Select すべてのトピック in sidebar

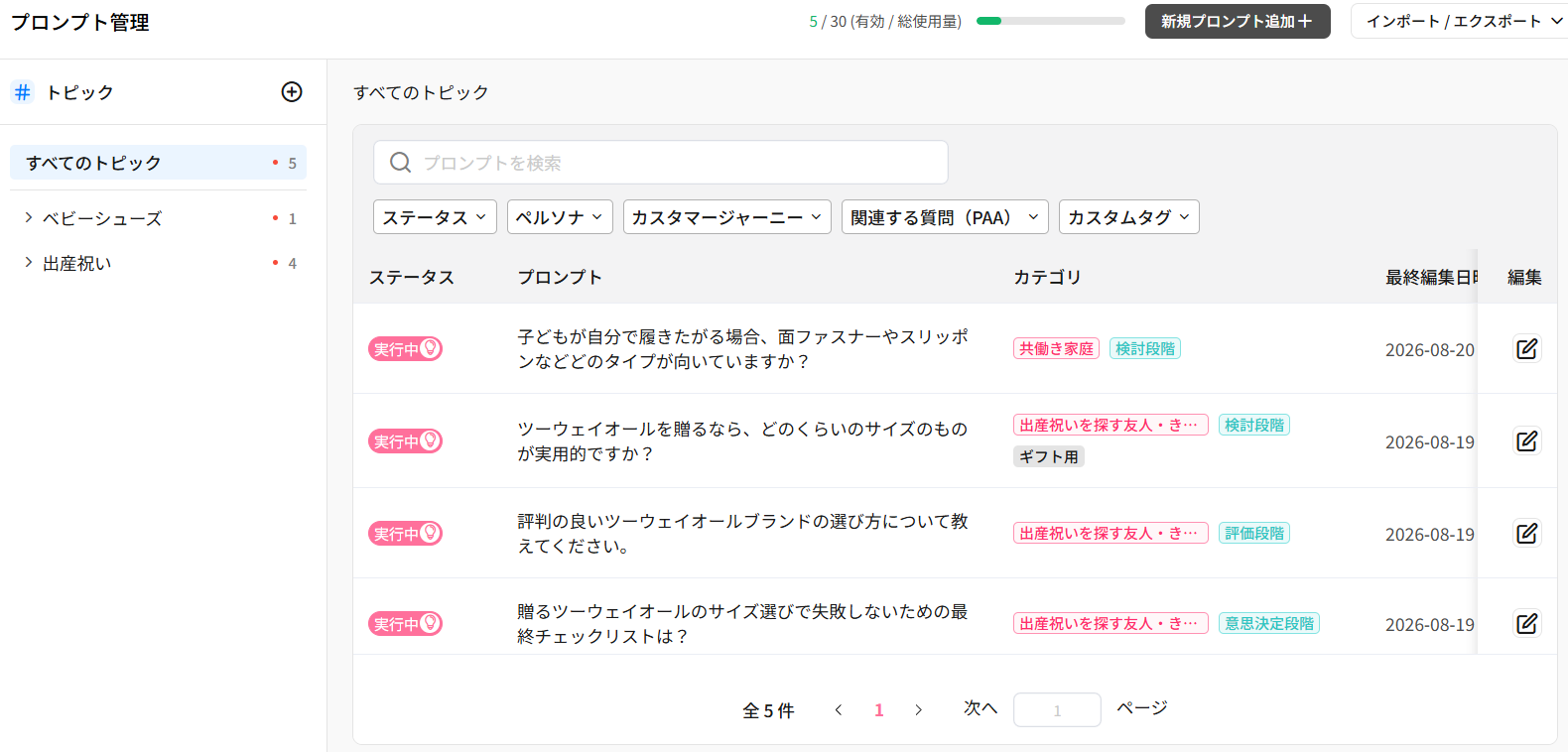158,163
